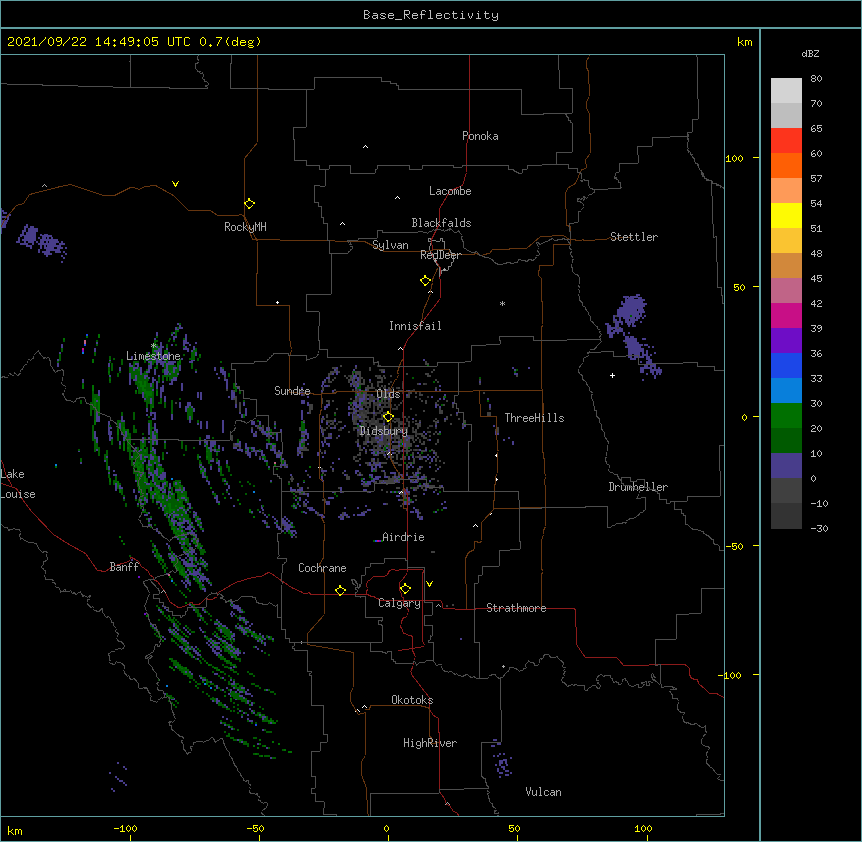Image resolution: width=862 pixels, height=842 pixels.
Task: Click the Vulcan town label
Action: click(x=543, y=792)
